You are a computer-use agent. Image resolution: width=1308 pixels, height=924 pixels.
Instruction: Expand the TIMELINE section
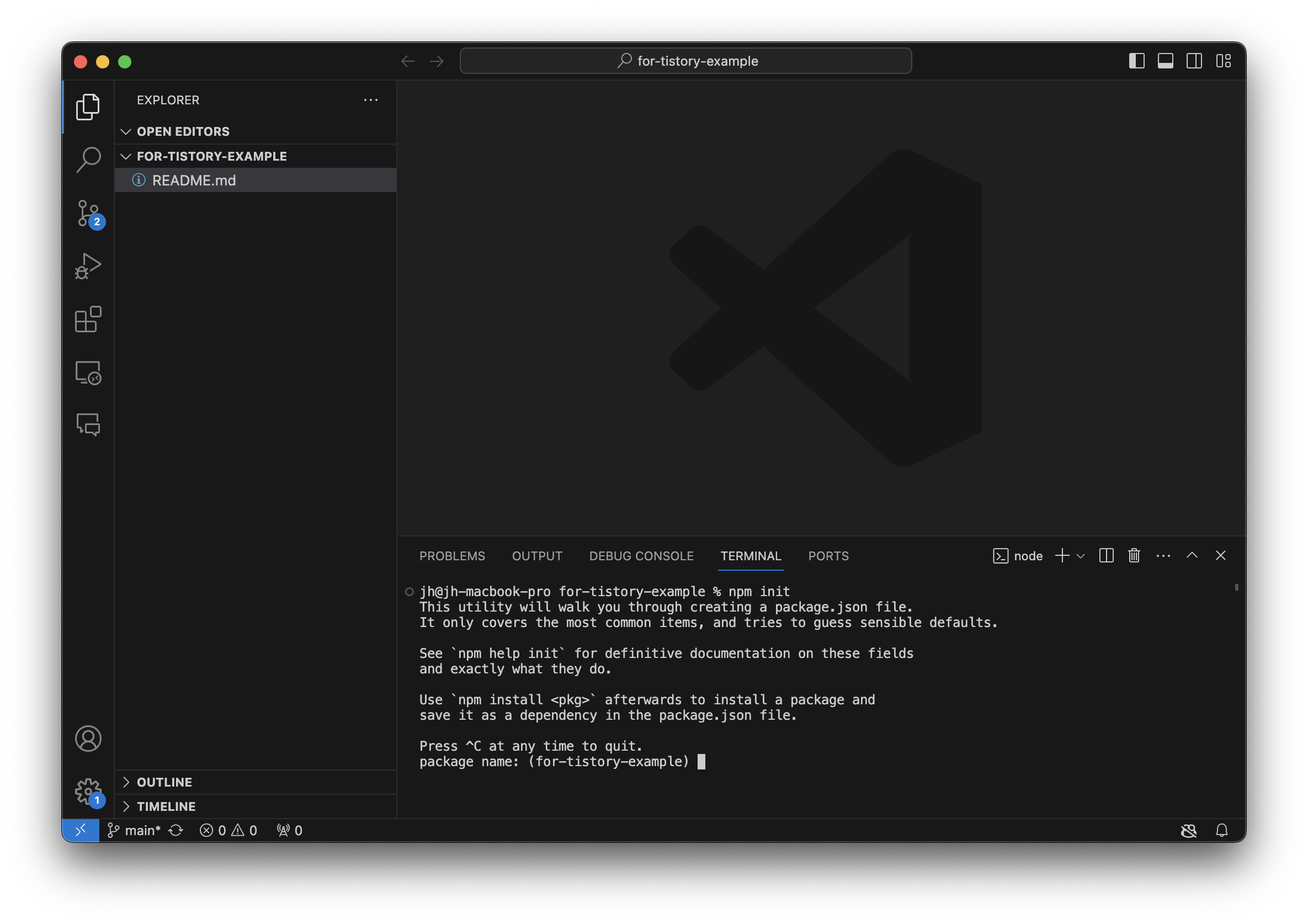[166, 806]
